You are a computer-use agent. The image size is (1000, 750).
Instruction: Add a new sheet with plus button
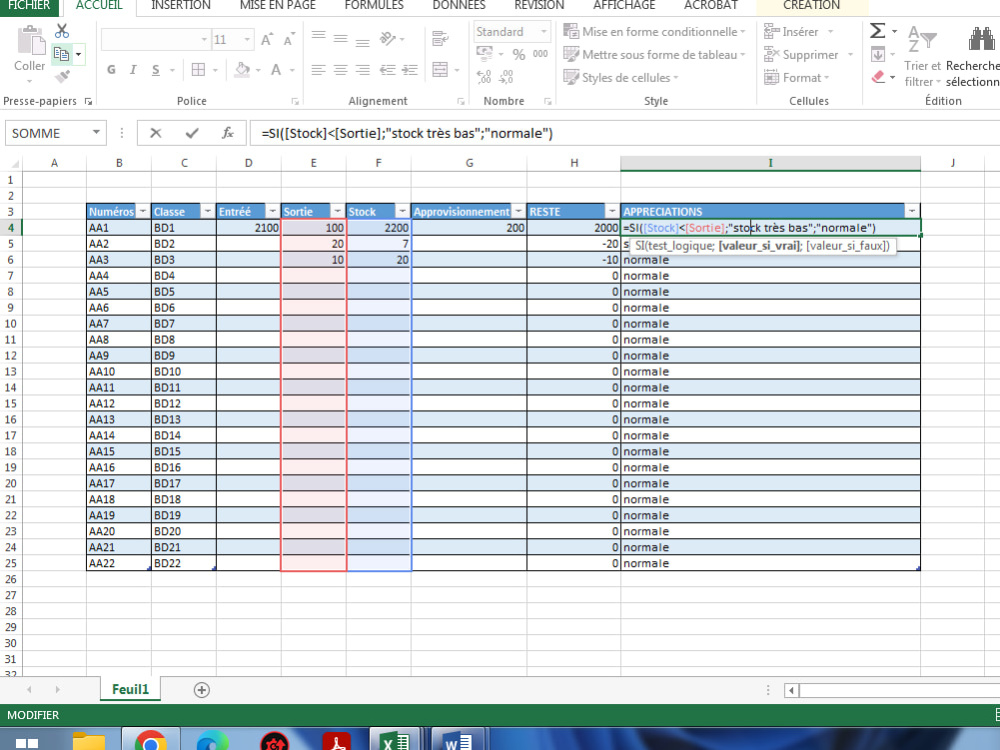tap(202, 690)
